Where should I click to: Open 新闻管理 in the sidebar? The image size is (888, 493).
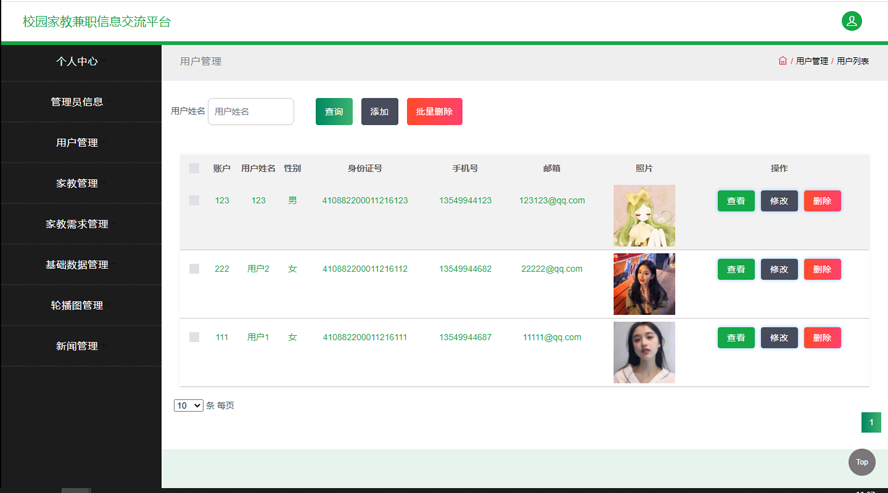[x=77, y=346]
